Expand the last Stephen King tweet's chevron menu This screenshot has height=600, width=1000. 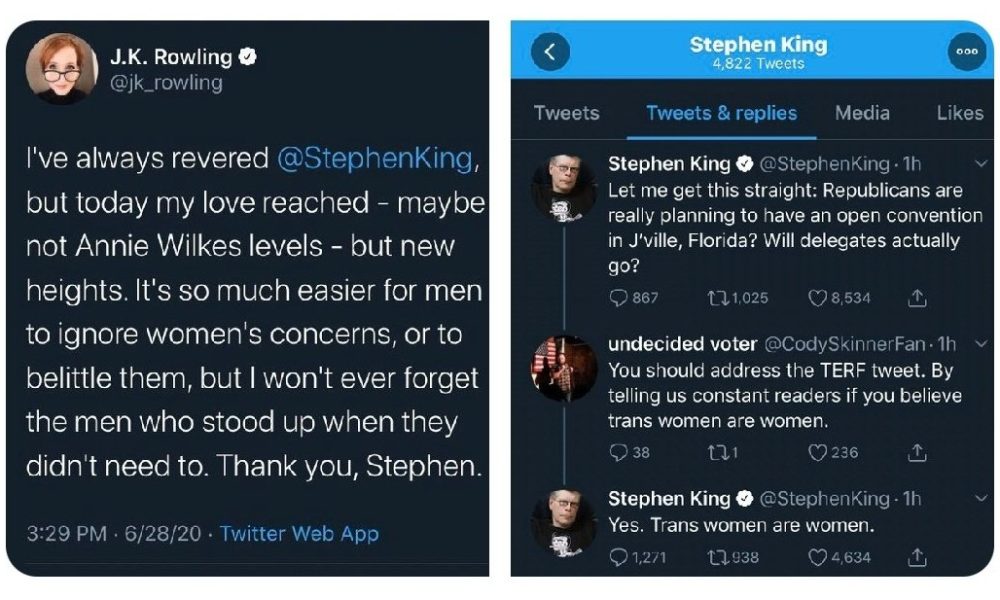(x=980, y=498)
